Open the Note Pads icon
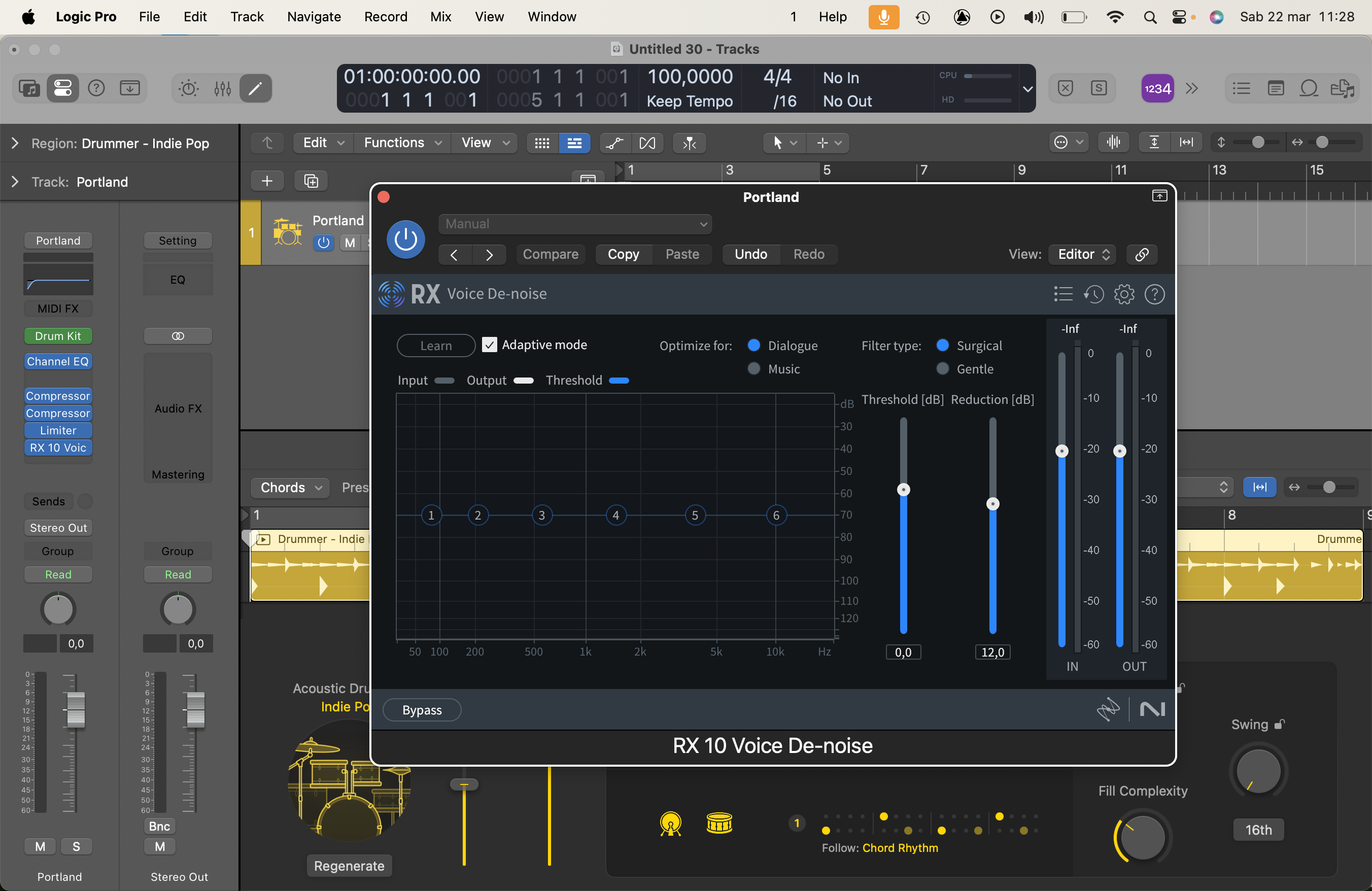Image resolution: width=1372 pixels, height=891 pixels. [x=1276, y=88]
